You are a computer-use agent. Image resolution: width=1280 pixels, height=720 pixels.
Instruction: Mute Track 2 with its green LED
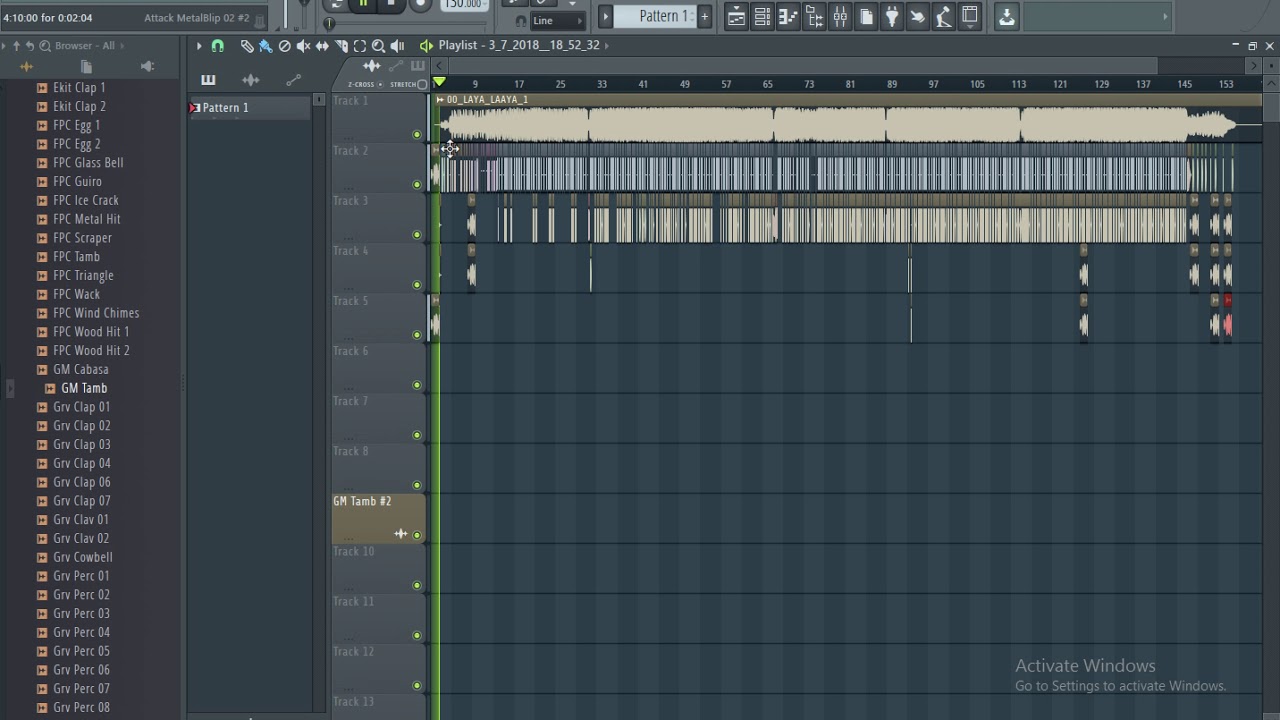(x=417, y=185)
